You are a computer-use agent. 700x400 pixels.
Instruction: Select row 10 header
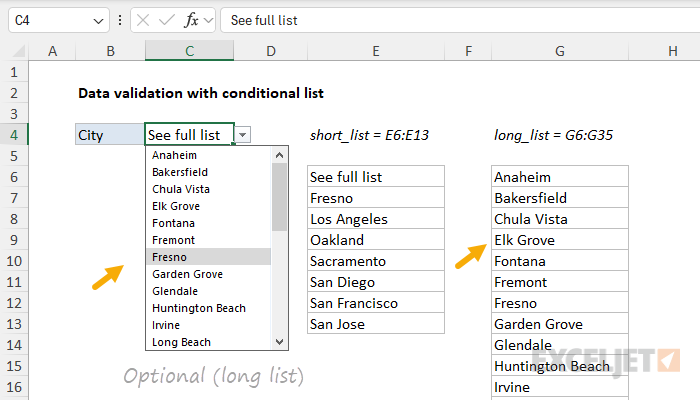click(14, 261)
